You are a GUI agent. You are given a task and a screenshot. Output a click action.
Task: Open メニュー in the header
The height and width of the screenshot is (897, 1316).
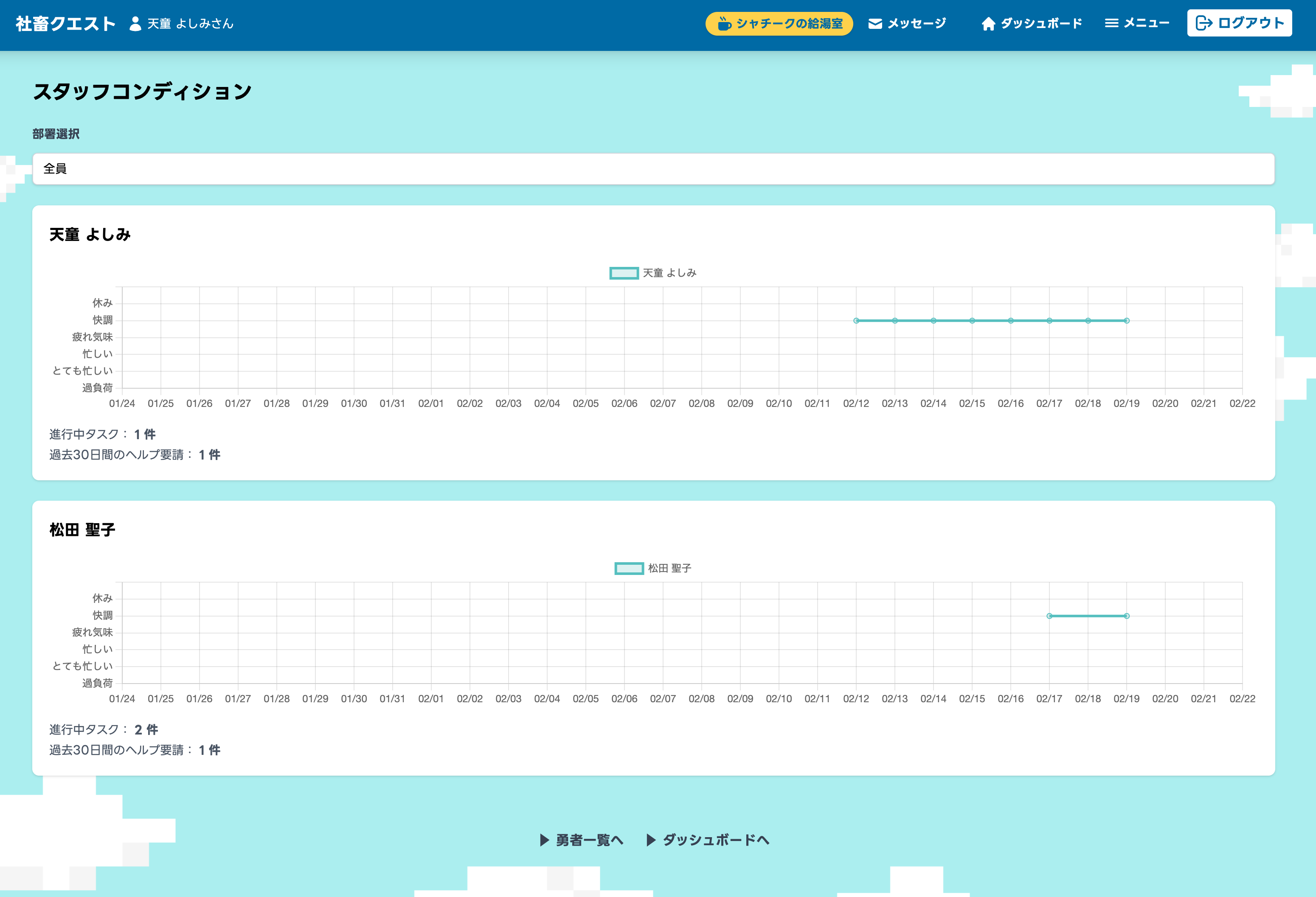(1146, 23)
